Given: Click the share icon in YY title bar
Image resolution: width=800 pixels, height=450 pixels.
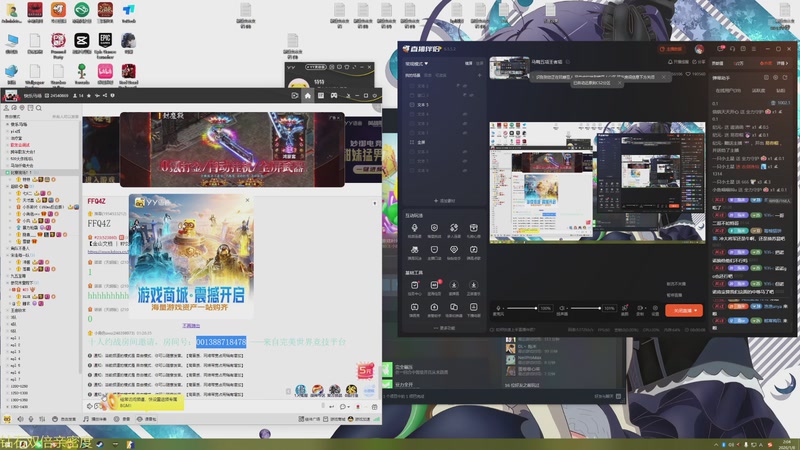Looking at the screenshot, I should pos(105,95).
